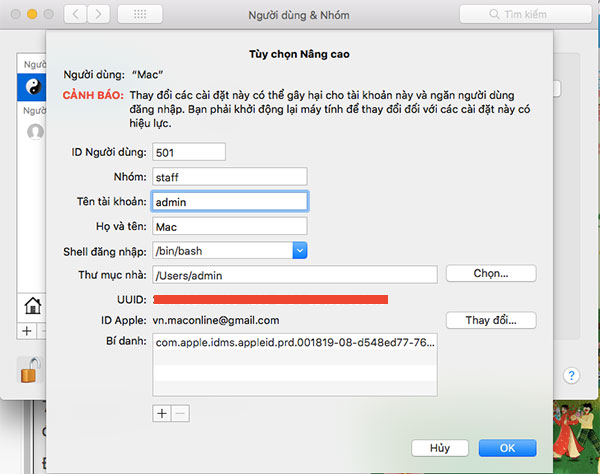
Task: Open login options via house icon
Action: tap(32, 306)
